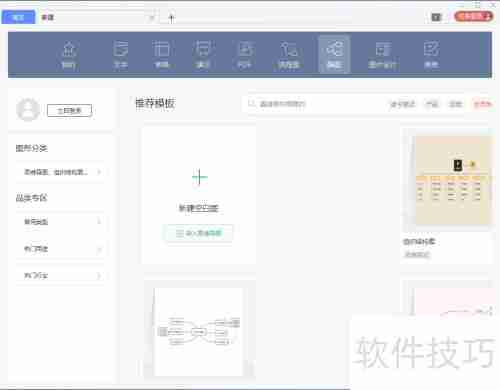Click the import file button under blank map

198,233
